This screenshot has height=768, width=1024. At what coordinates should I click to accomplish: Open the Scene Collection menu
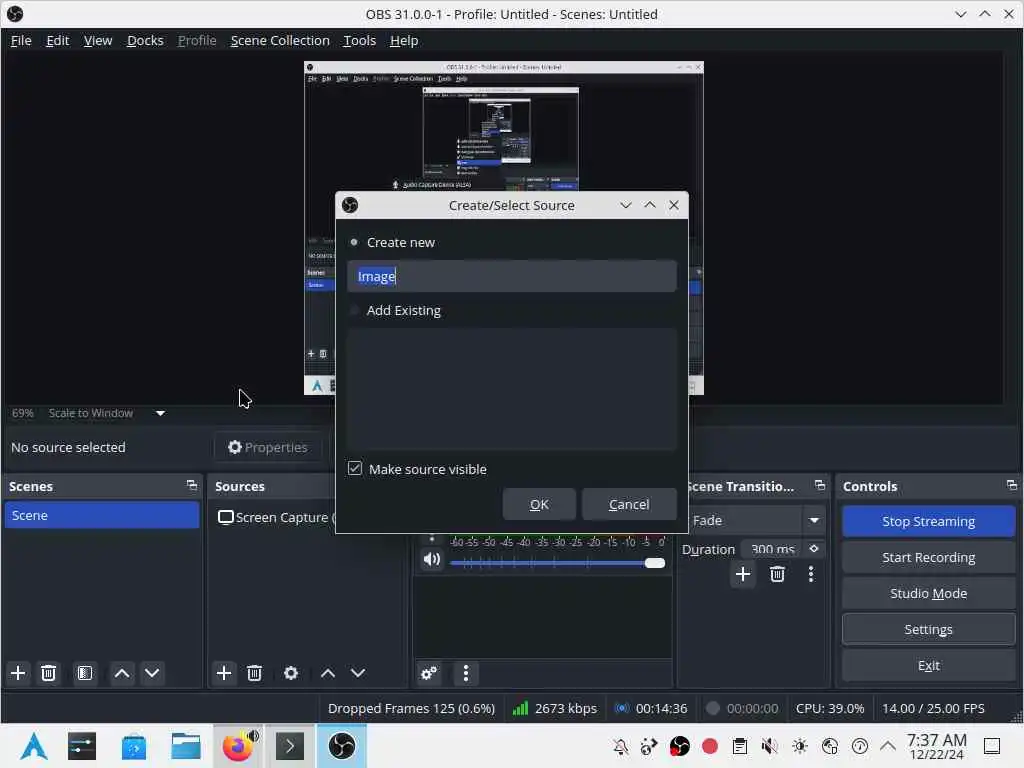(280, 40)
